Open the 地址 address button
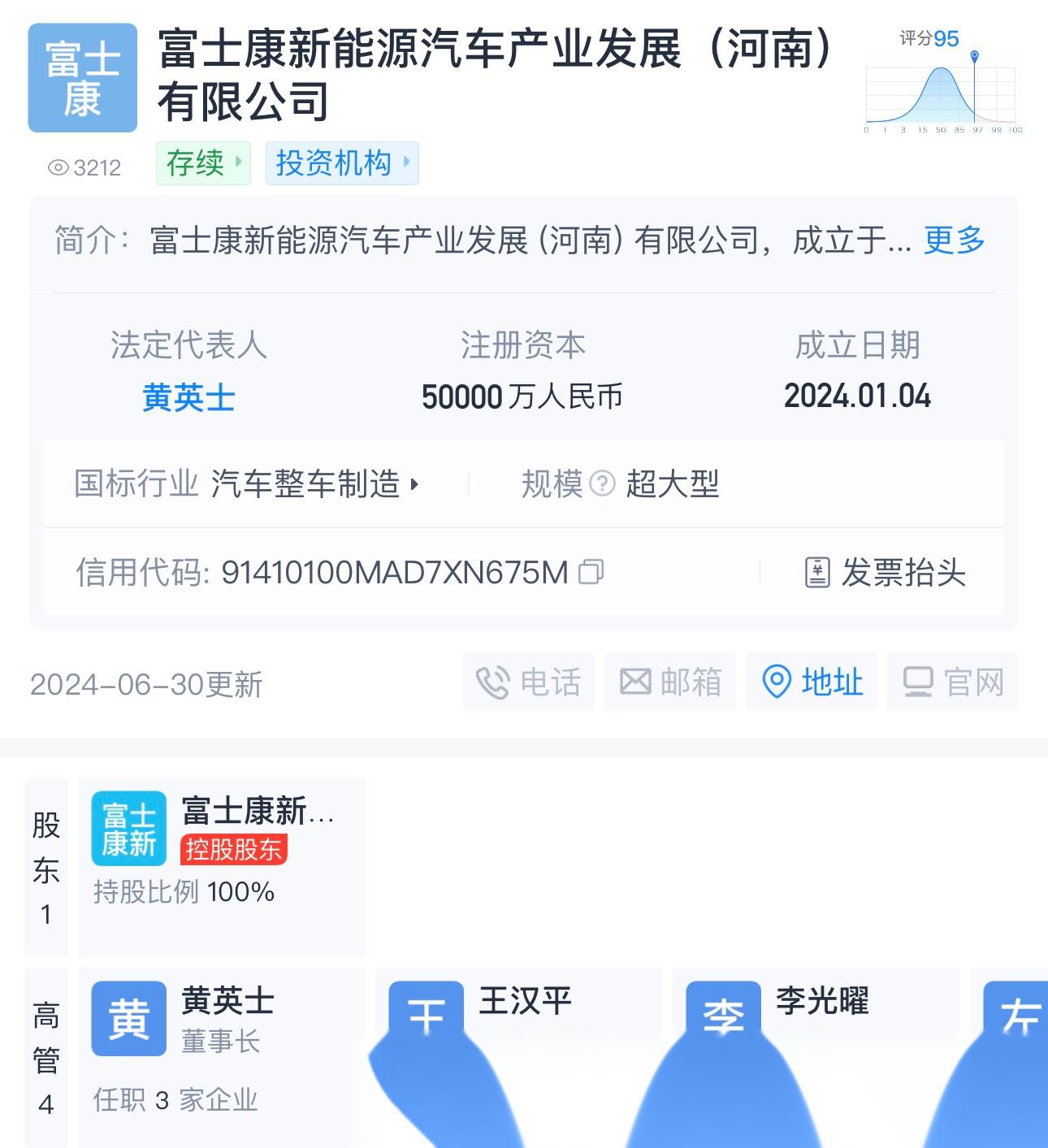 click(x=812, y=682)
